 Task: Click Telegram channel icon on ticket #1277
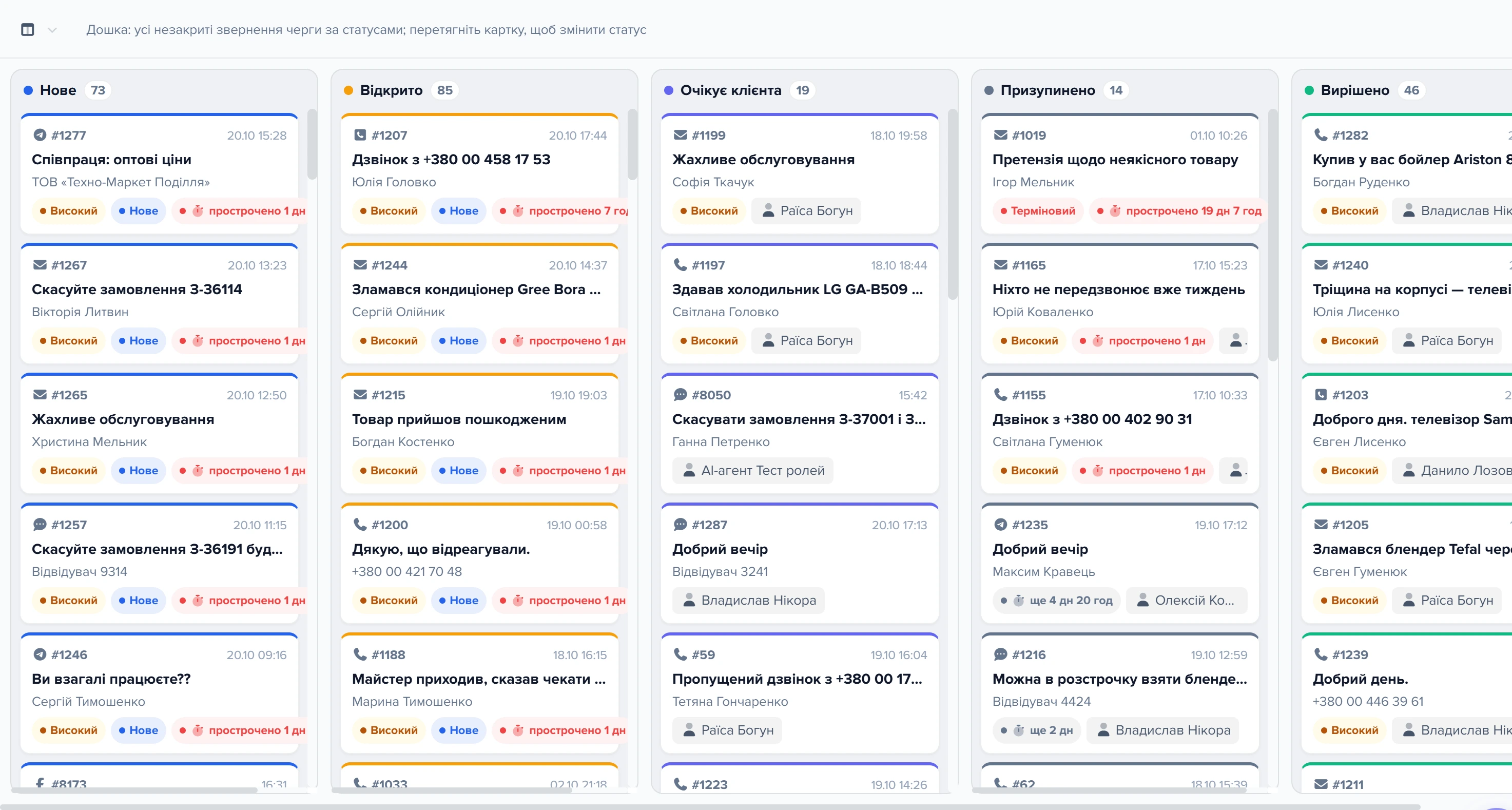point(40,135)
